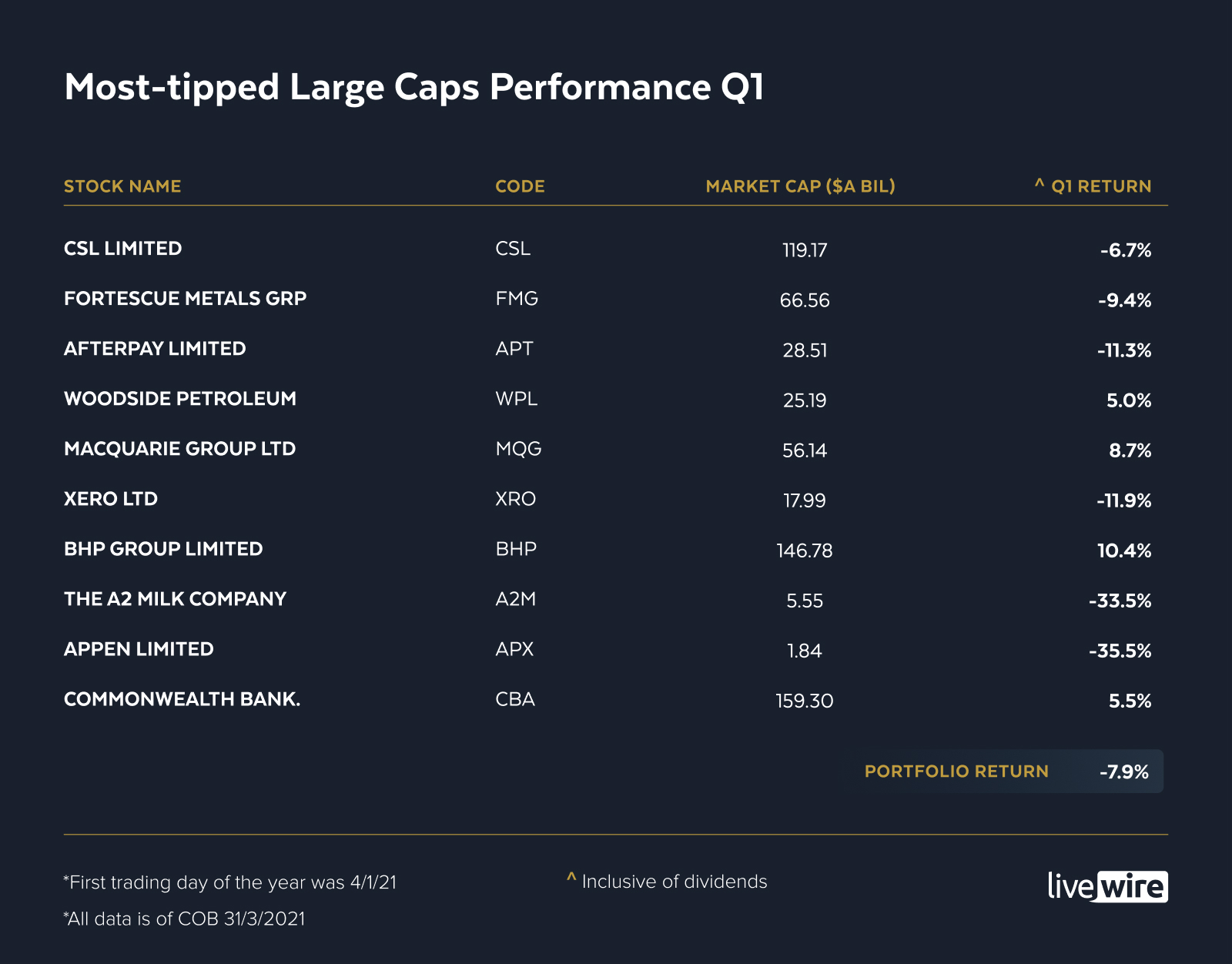
Task: Click WOODSIDE PETROLEUM stock name
Action: click(x=180, y=399)
